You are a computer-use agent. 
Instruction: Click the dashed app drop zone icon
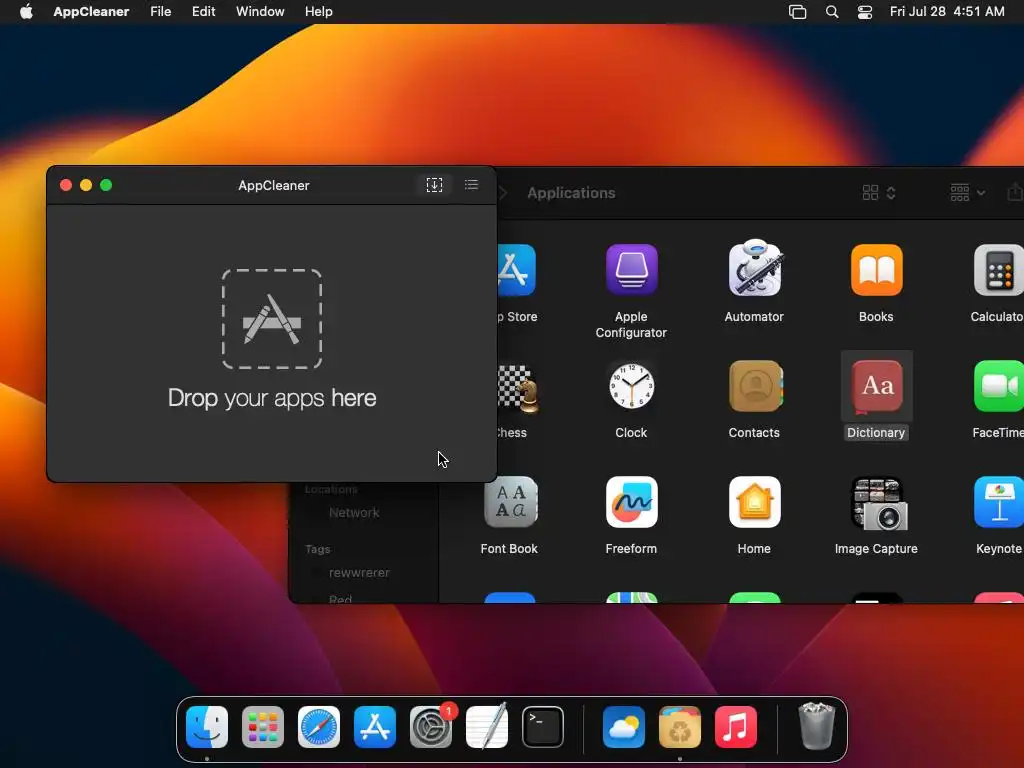tap(272, 319)
